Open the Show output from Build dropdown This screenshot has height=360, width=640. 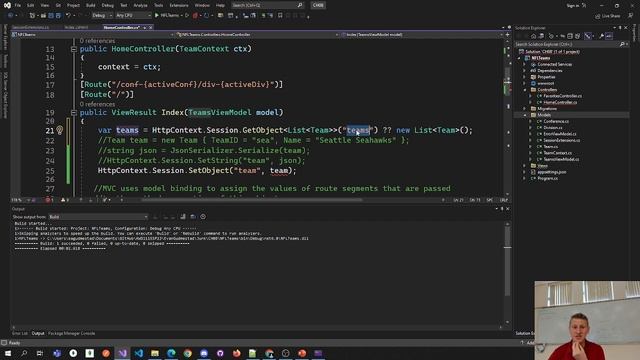click(x=98, y=217)
